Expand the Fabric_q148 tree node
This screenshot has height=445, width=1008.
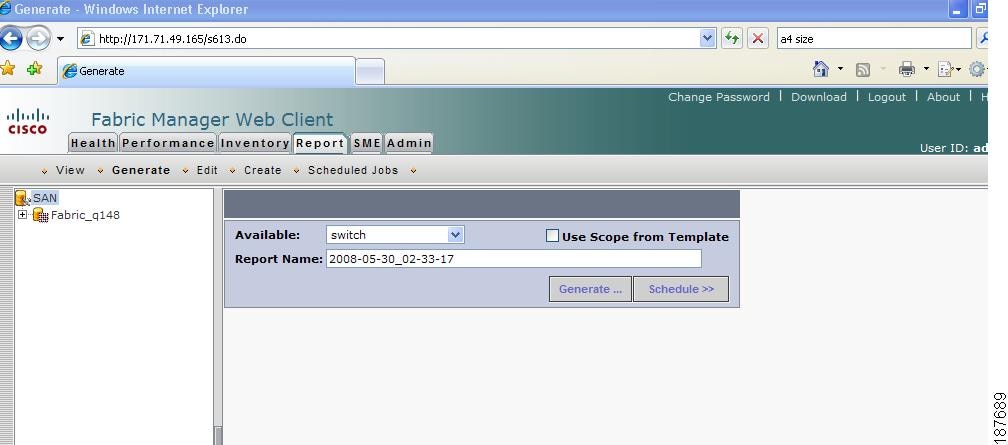tap(22, 215)
